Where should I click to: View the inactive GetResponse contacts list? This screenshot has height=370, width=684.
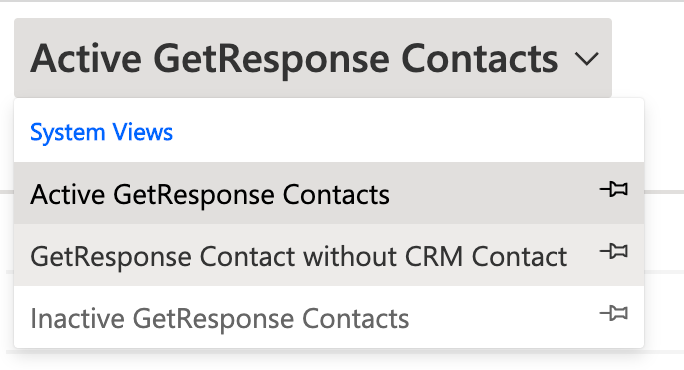coord(329,317)
